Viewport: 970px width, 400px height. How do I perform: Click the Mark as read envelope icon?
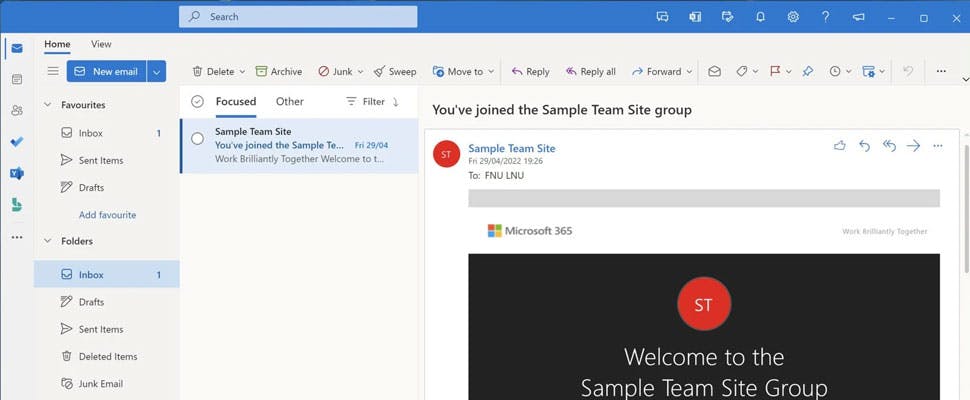714,72
